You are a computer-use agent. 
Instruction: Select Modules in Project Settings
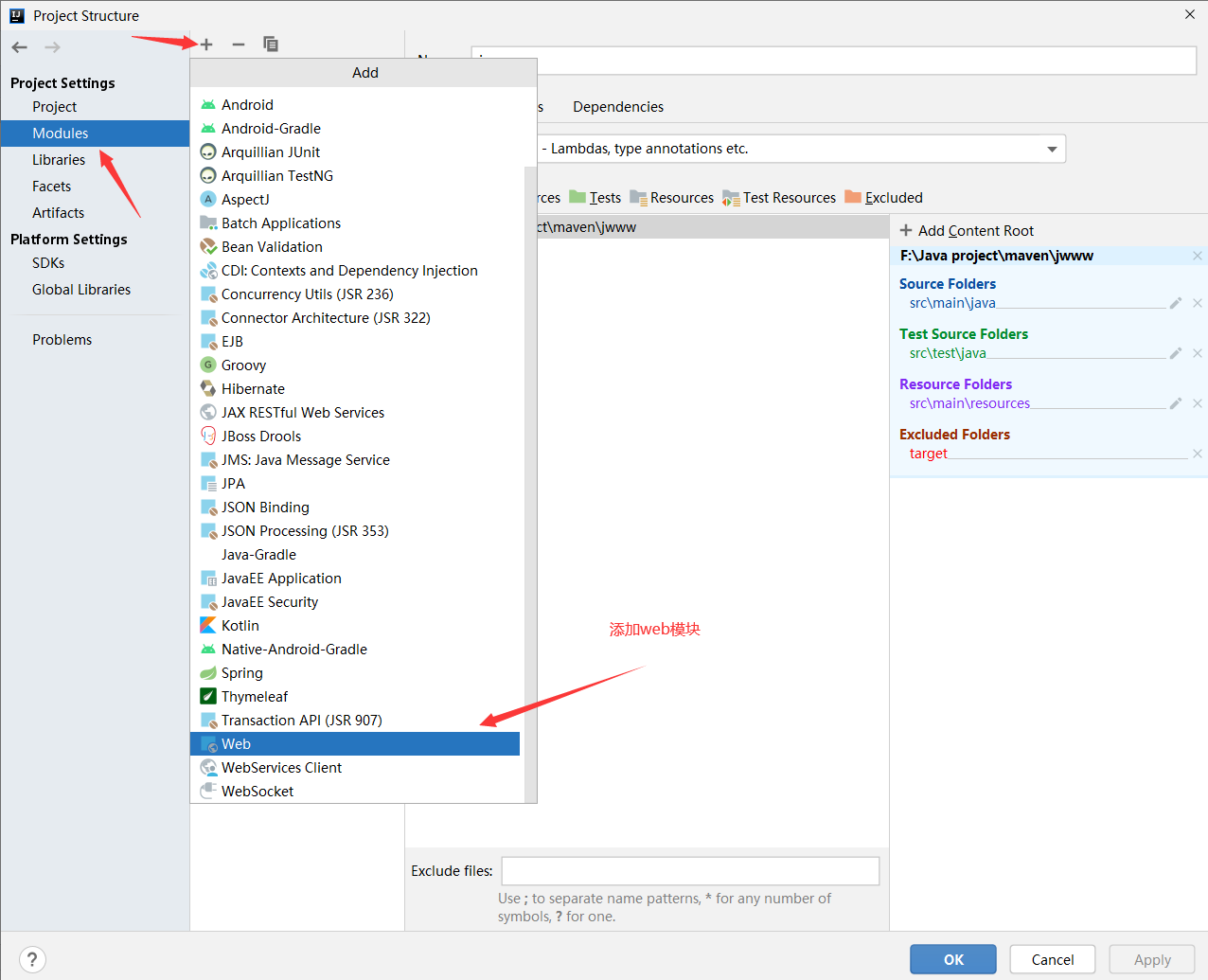95,134
